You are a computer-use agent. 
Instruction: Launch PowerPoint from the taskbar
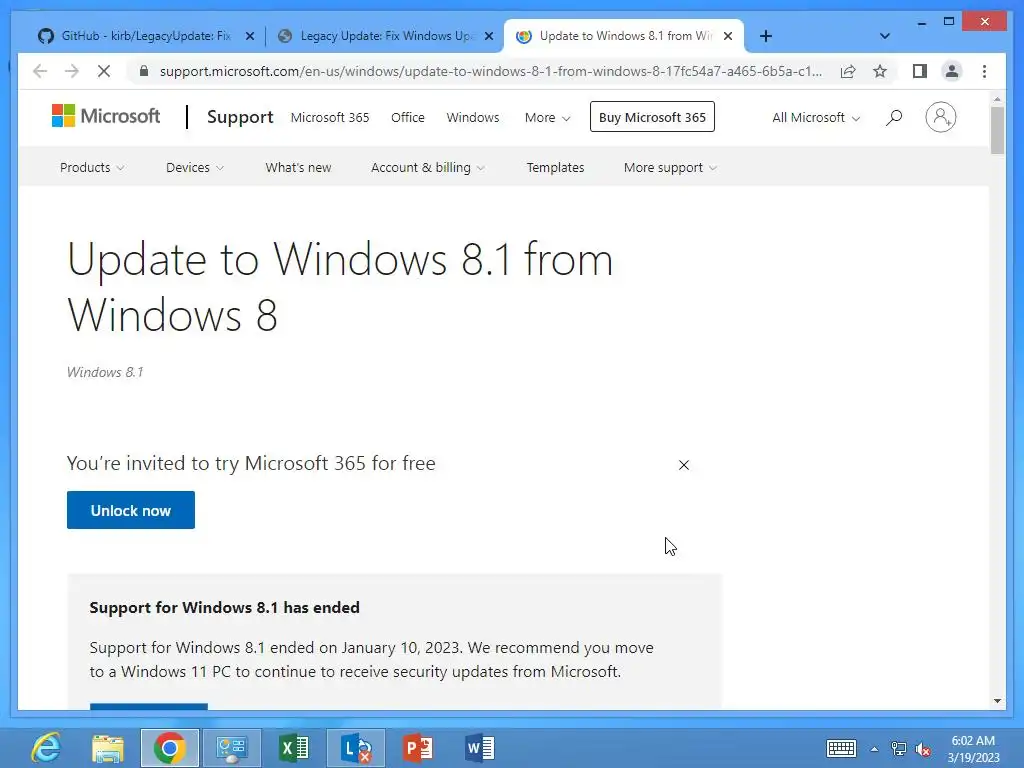click(x=417, y=748)
